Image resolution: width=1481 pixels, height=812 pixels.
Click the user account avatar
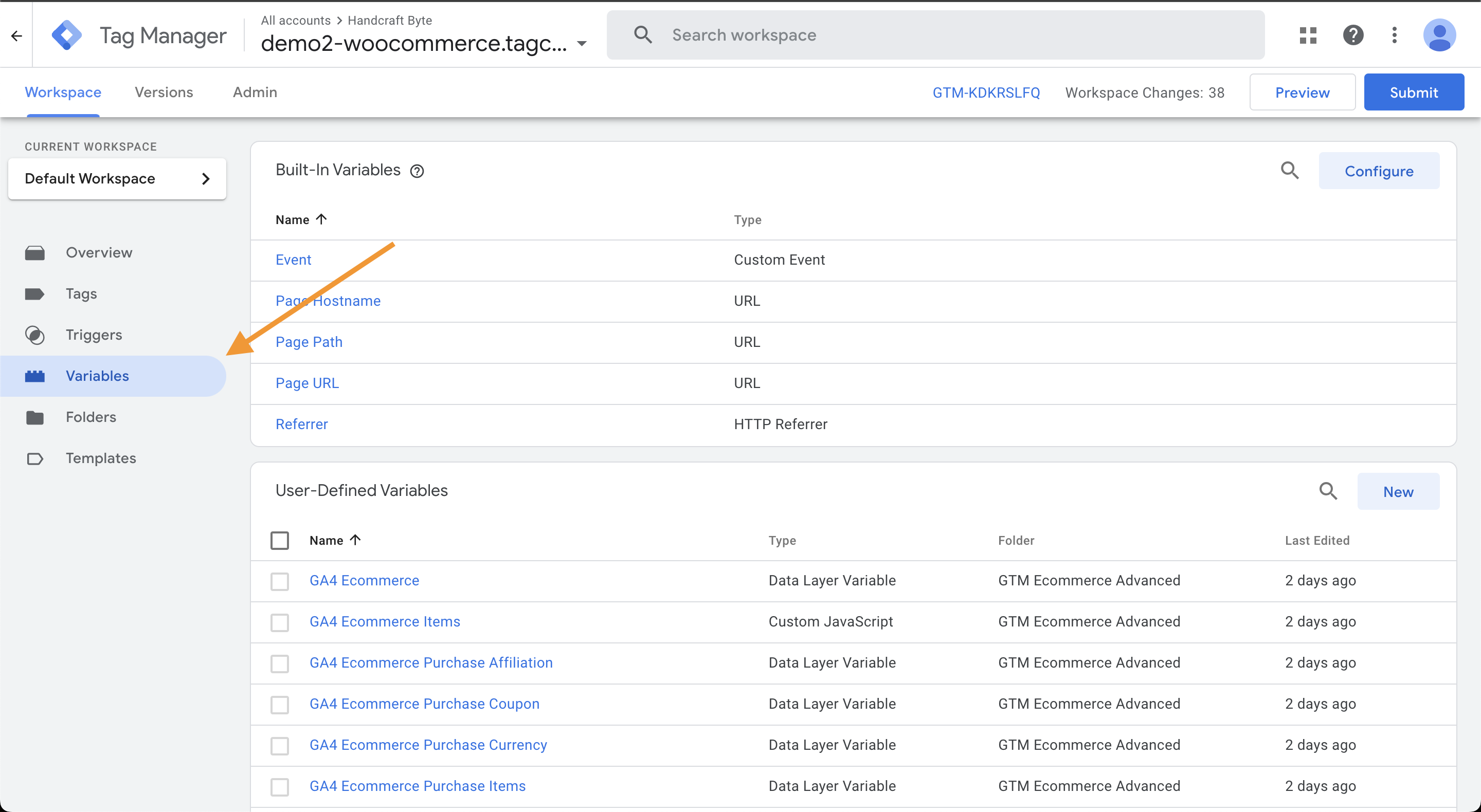click(1439, 35)
